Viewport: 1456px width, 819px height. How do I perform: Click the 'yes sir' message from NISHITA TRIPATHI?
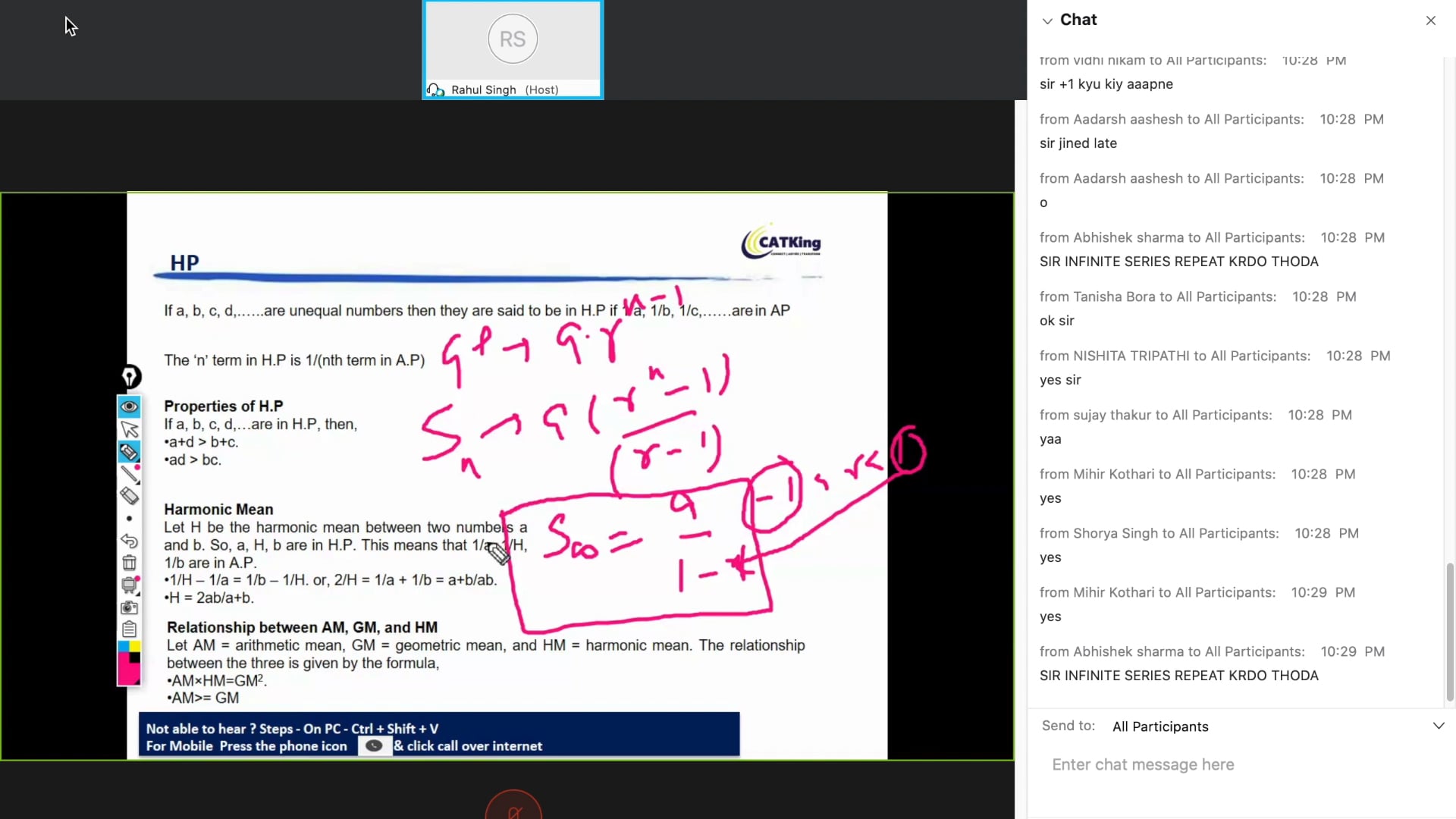pyautogui.click(x=1060, y=380)
